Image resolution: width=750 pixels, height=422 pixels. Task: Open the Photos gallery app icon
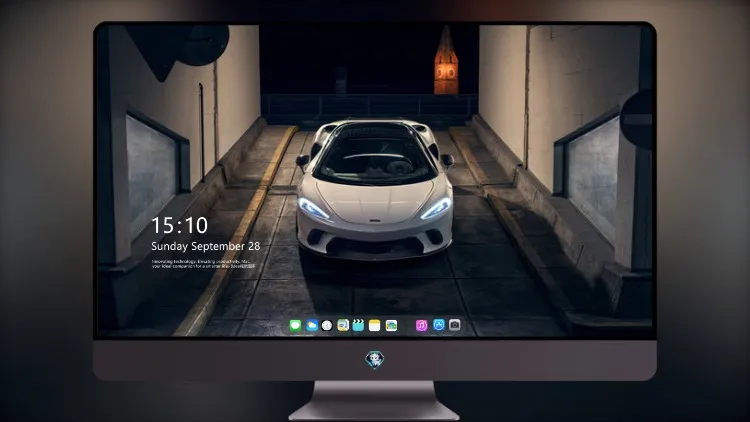tap(391, 325)
